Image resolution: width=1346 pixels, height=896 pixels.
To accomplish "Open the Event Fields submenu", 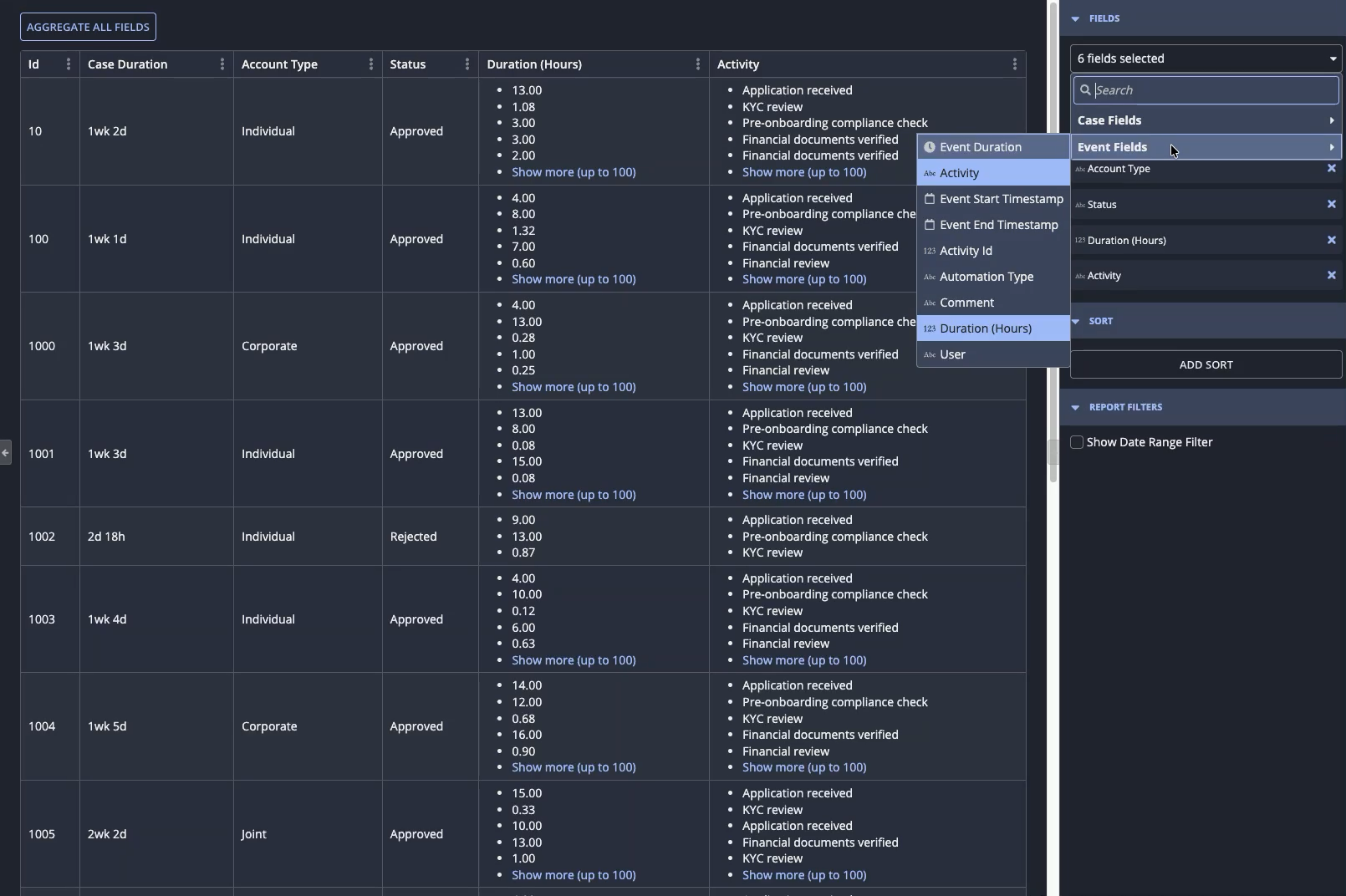I will coord(1206,147).
